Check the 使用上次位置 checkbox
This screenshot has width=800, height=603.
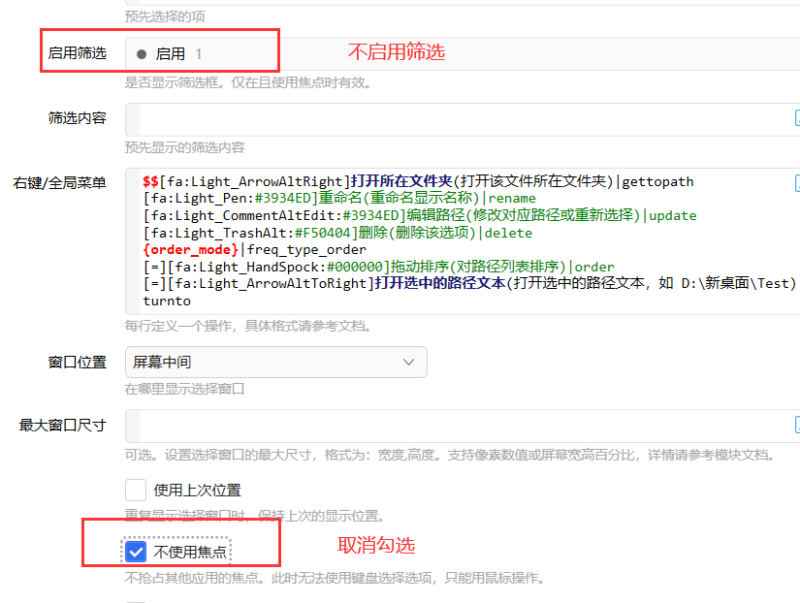click(136, 490)
